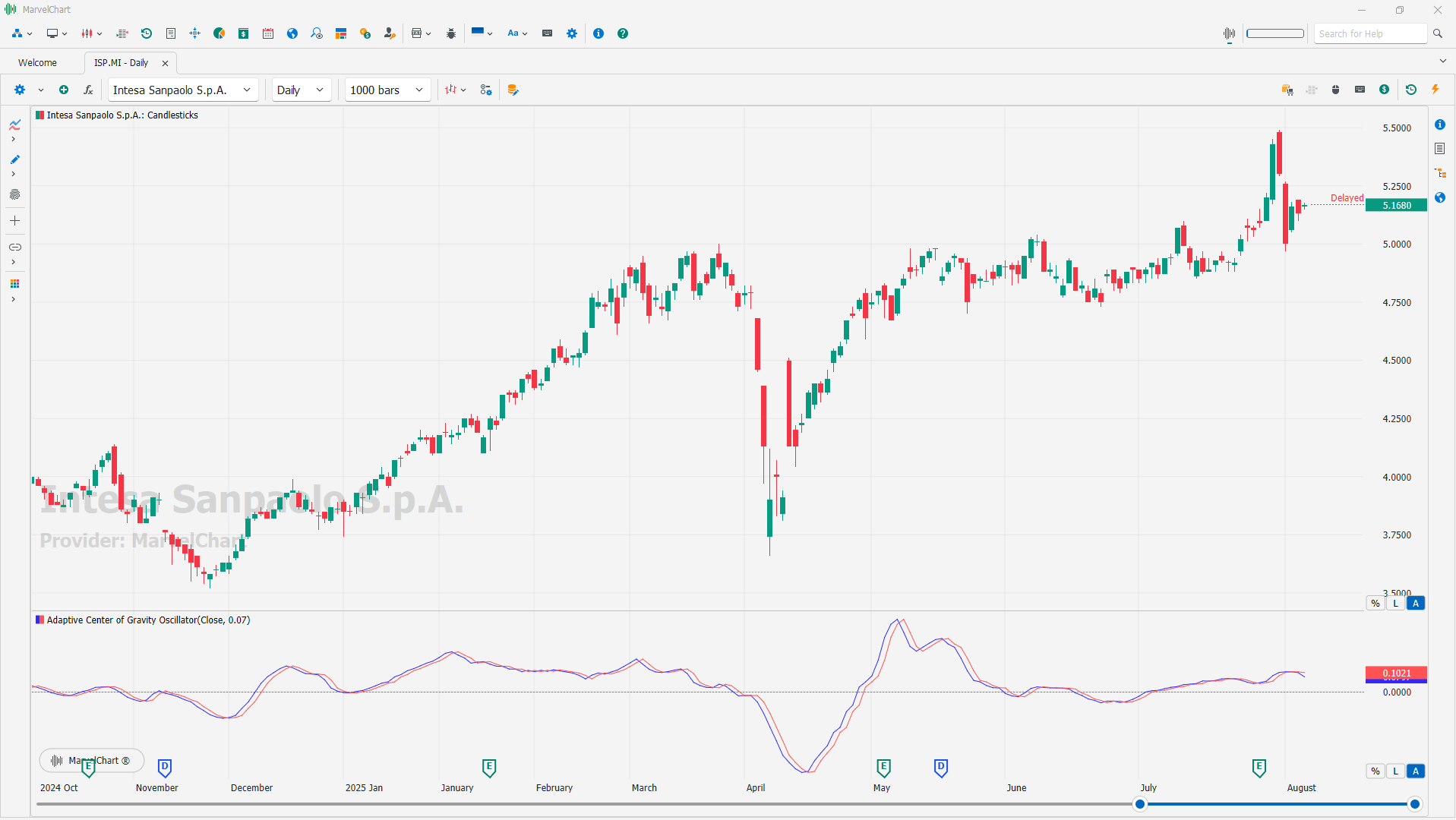Image resolution: width=1456 pixels, height=820 pixels.
Task: Close the ISP.MI - Daily tab
Action: (165, 63)
